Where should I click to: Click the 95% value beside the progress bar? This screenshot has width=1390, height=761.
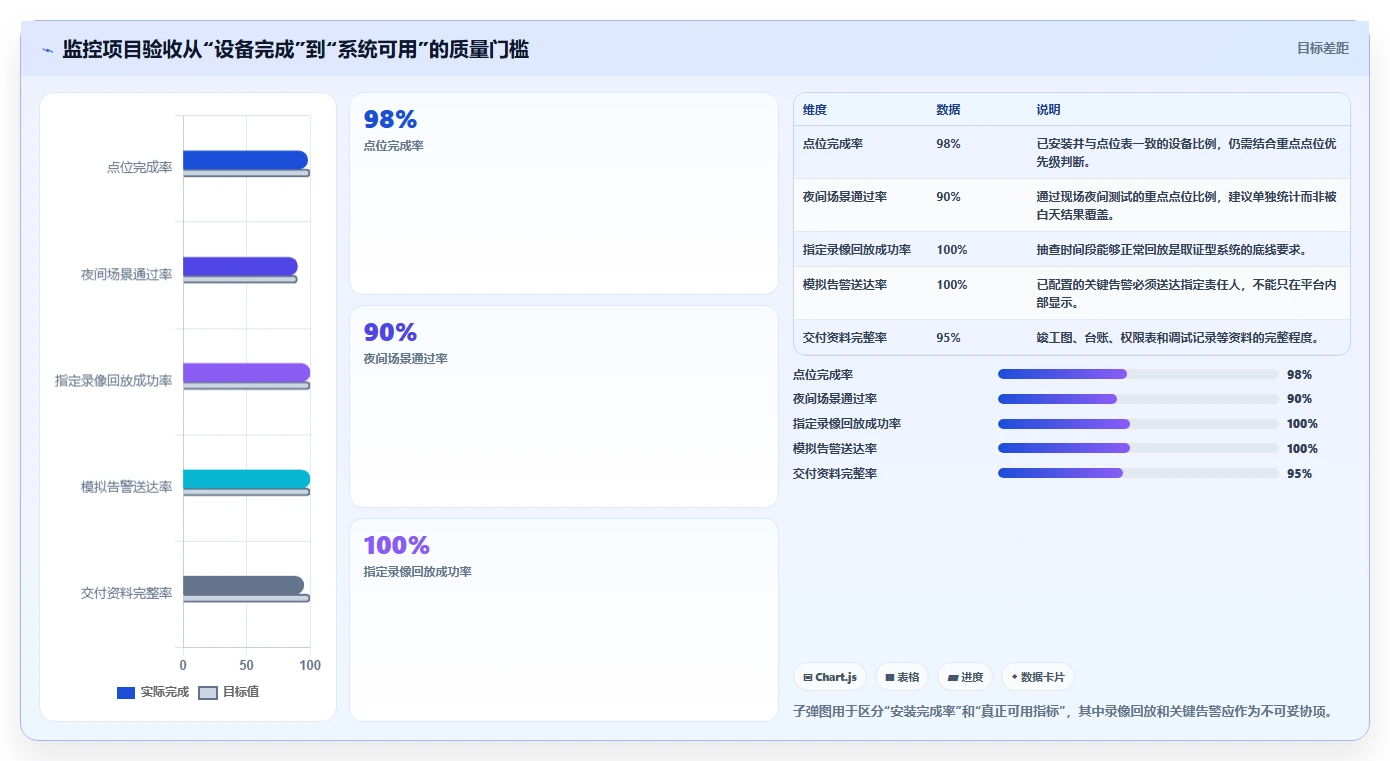coord(1299,474)
